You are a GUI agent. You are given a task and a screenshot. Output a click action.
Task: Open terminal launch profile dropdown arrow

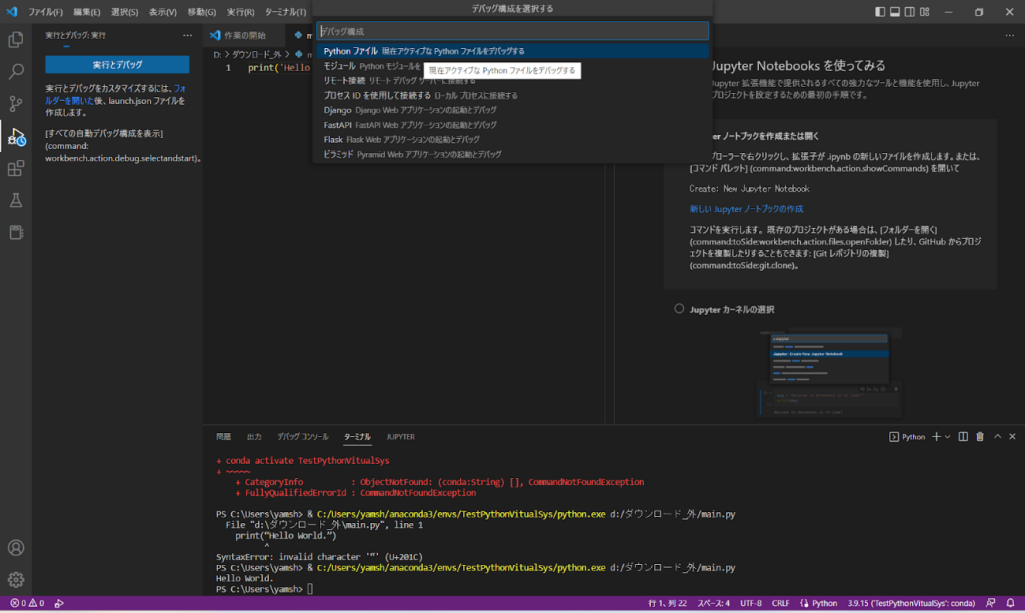(x=947, y=437)
